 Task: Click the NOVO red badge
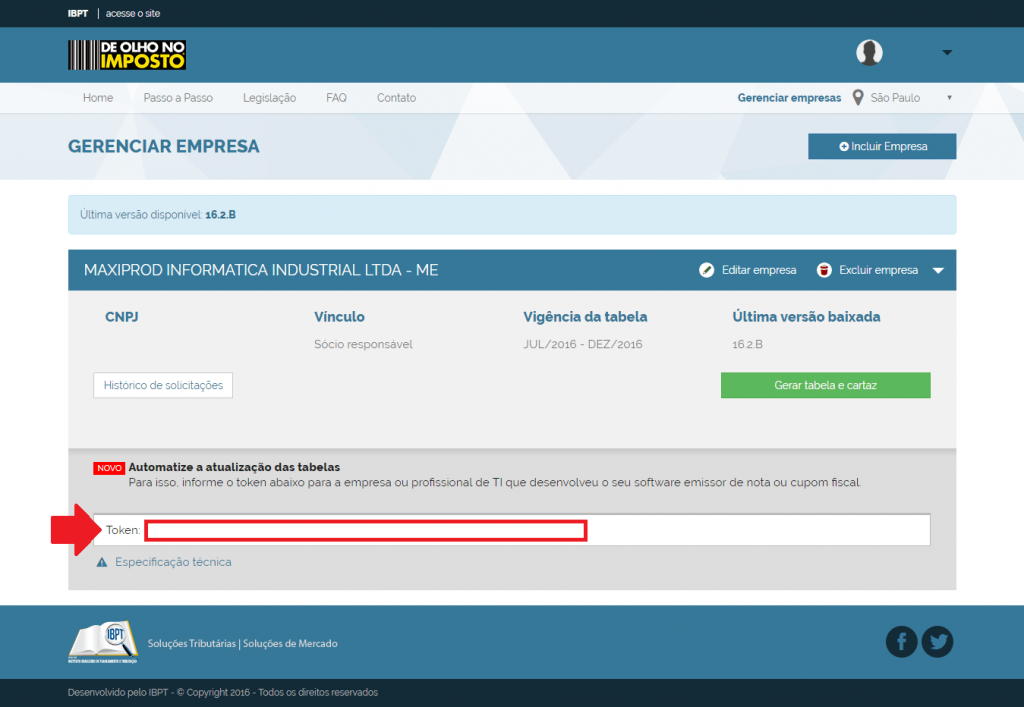point(109,468)
